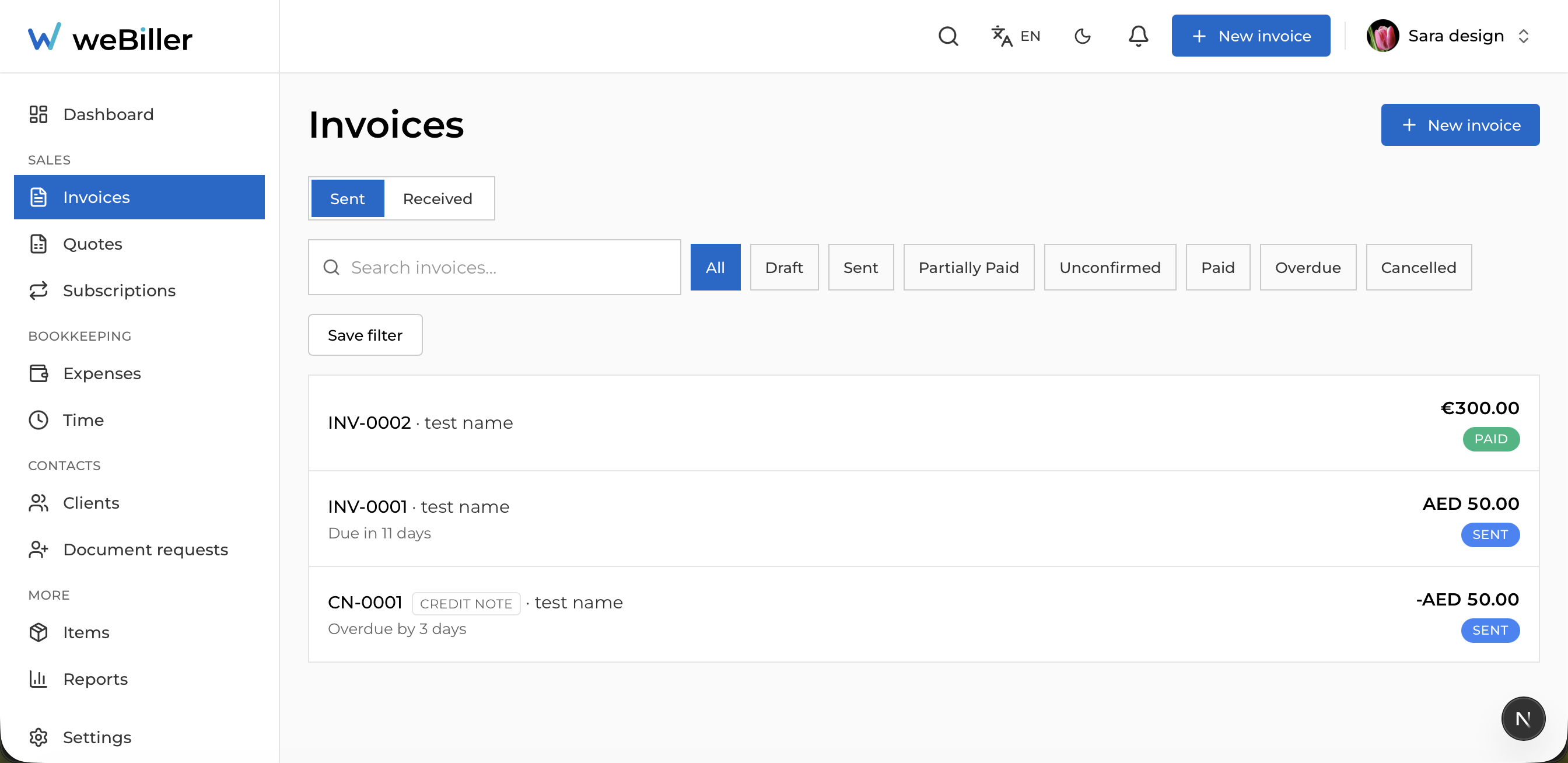
Task: Click the PAID status badge
Action: click(1490, 439)
